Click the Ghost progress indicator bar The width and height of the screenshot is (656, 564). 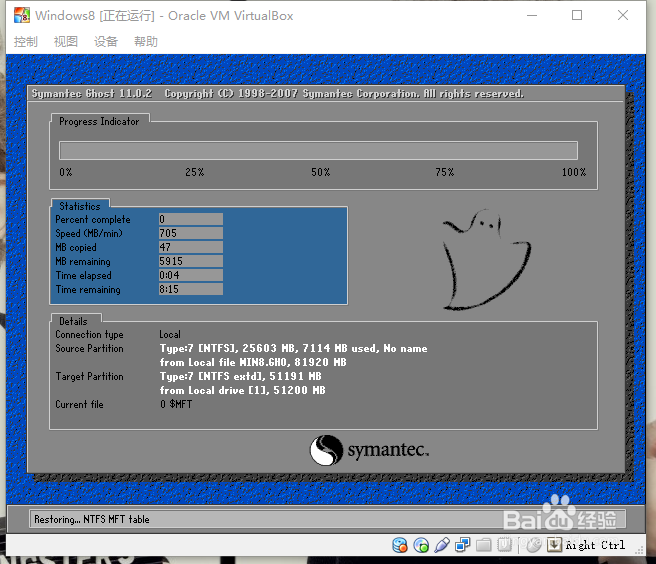pyautogui.click(x=318, y=150)
